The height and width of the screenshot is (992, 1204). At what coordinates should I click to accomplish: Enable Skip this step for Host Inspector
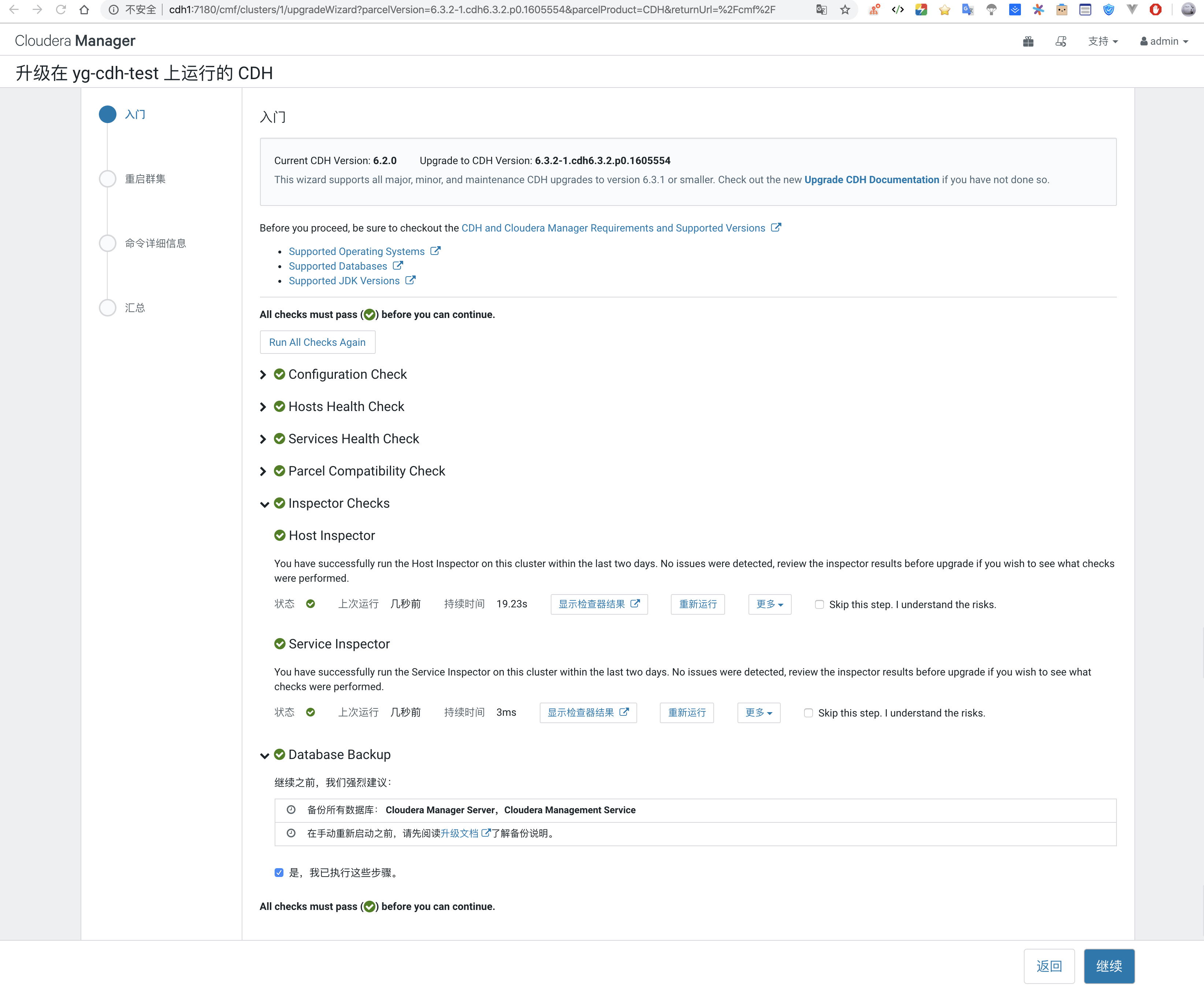click(x=819, y=604)
